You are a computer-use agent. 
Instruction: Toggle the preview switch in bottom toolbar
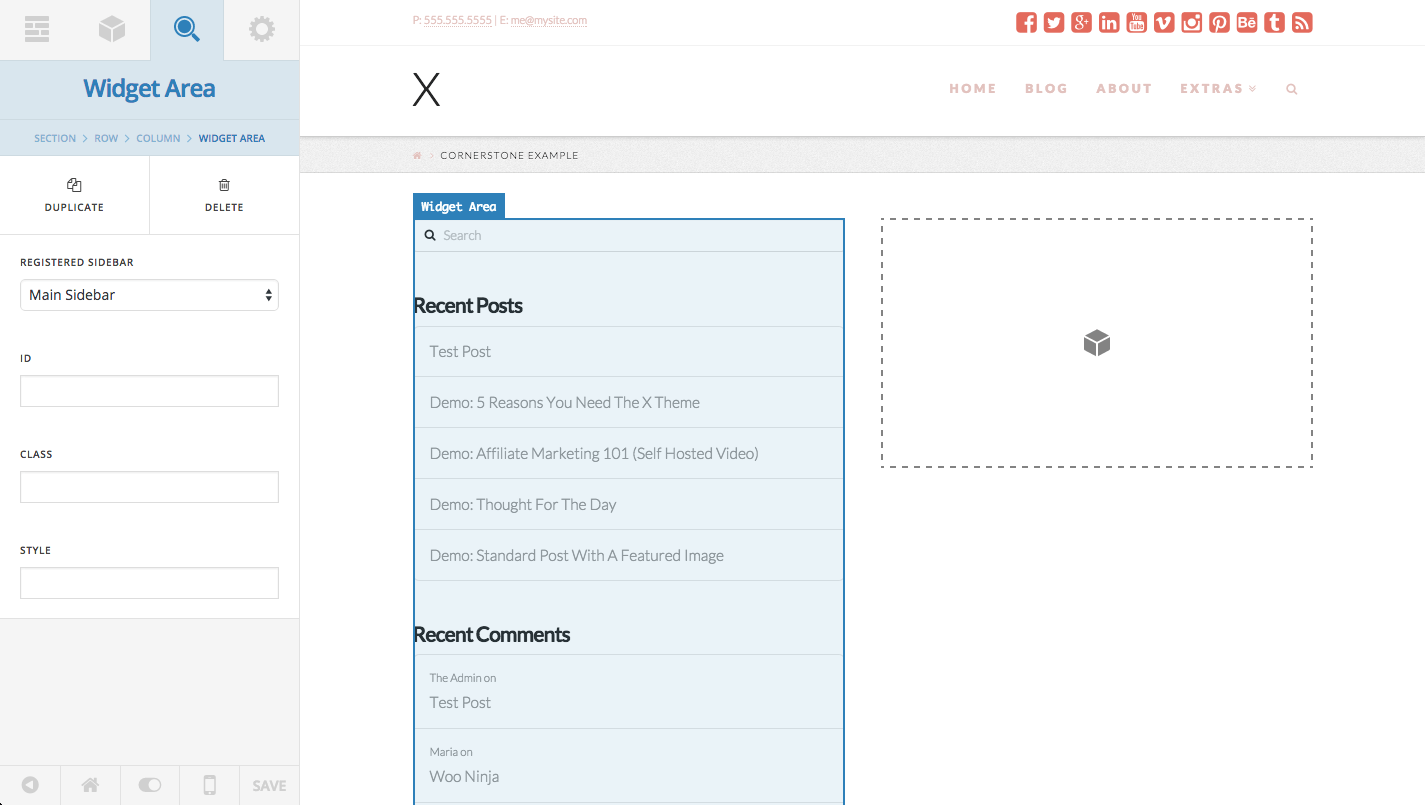pos(149,785)
